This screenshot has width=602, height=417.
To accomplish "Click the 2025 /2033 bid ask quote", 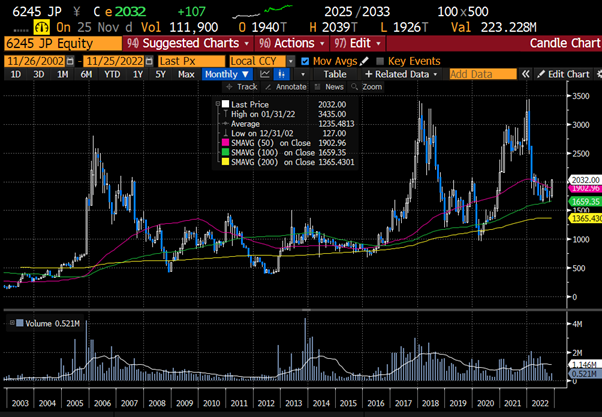I will pos(357,12).
